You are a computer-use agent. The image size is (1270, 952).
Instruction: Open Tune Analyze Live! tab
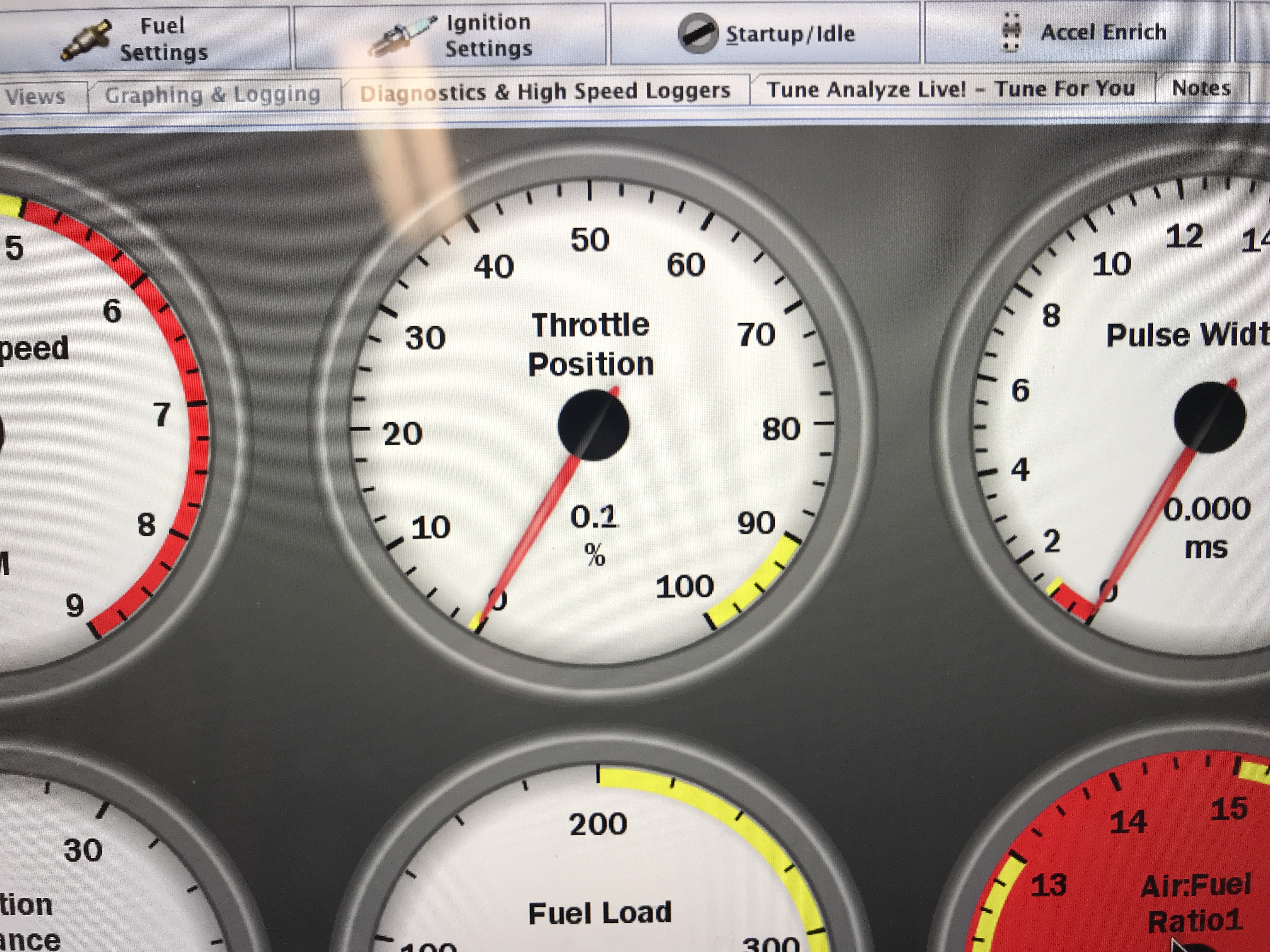pyautogui.click(x=951, y=89)
